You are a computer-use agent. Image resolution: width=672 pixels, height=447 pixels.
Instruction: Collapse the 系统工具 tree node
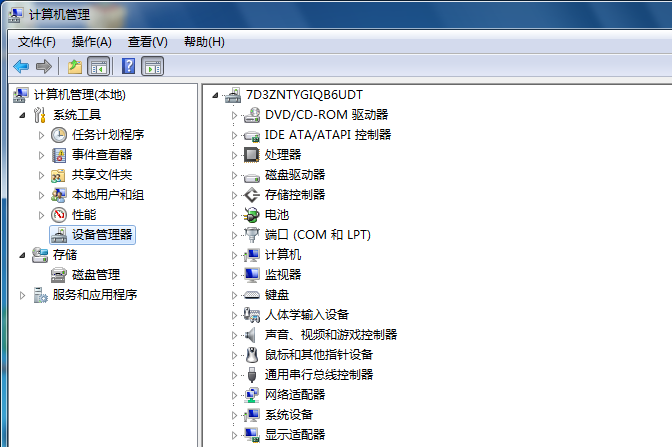tap(23, 115)
